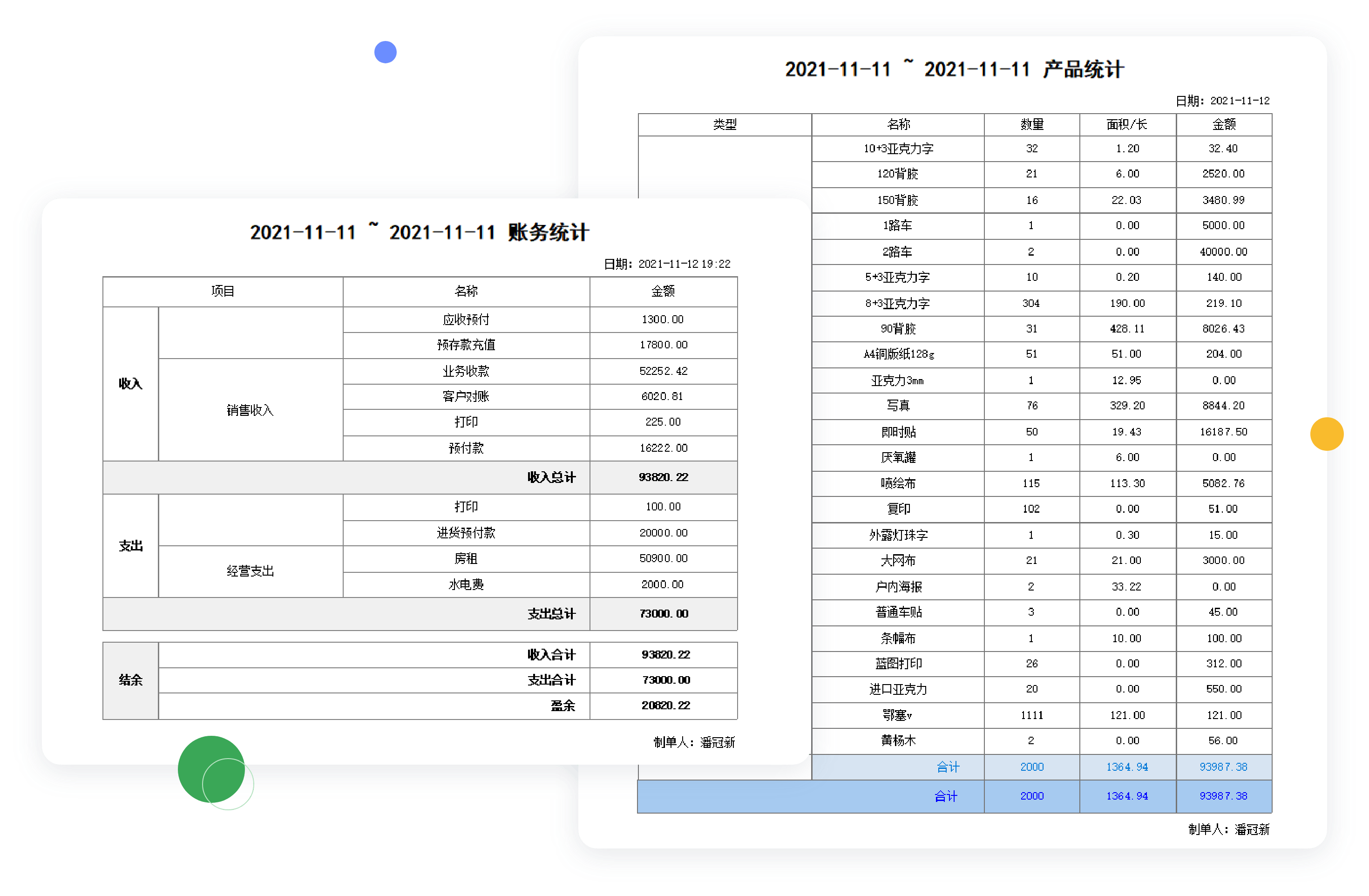The width and height of the screenshot is (1369, 896).
Task: Select the 支出总计 label
Action: (551, 614)
